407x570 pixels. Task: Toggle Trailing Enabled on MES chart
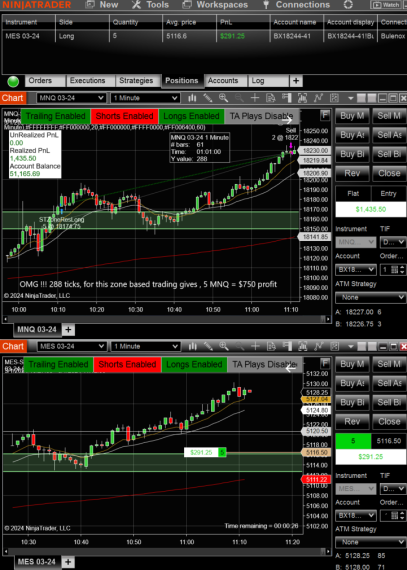tap(58, 364)
